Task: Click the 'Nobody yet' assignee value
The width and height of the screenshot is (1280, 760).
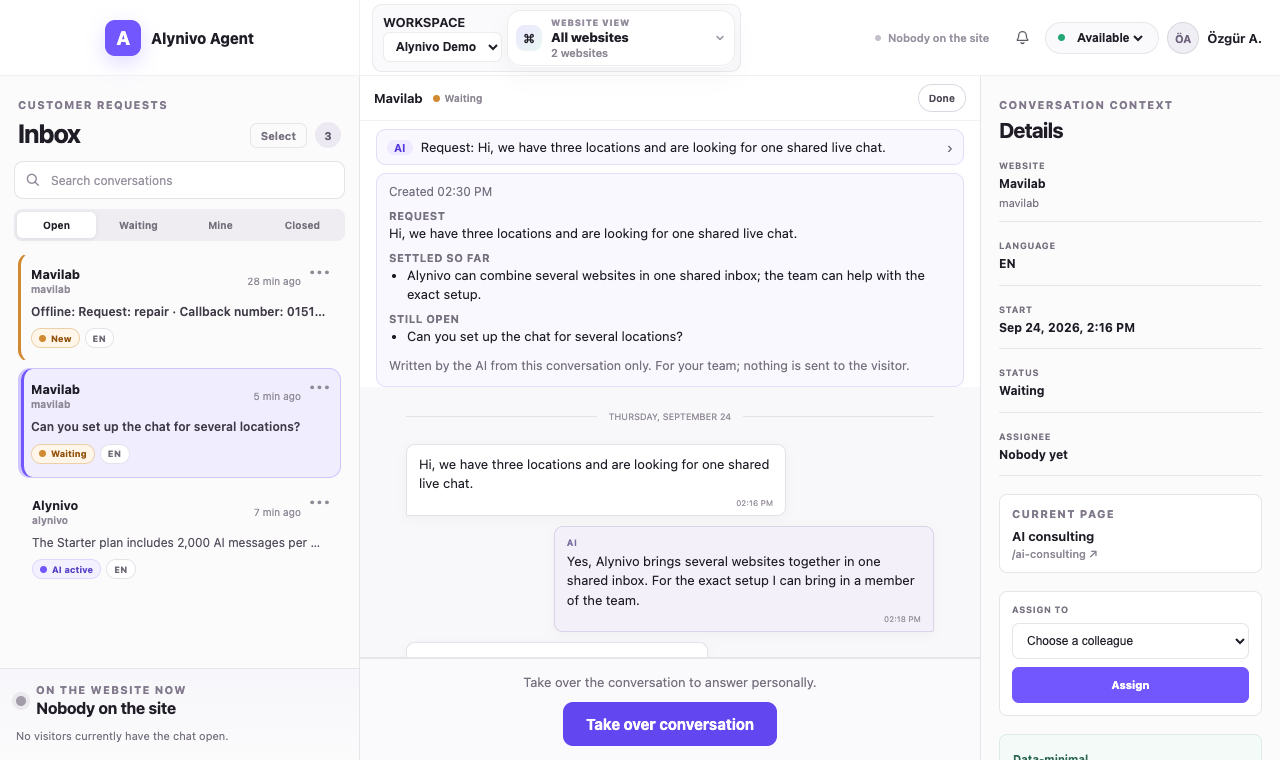Action: click(1033, 455)
